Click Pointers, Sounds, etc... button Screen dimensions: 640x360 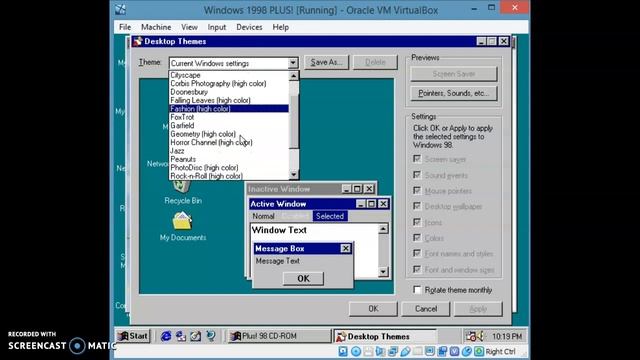pos(454,93)
